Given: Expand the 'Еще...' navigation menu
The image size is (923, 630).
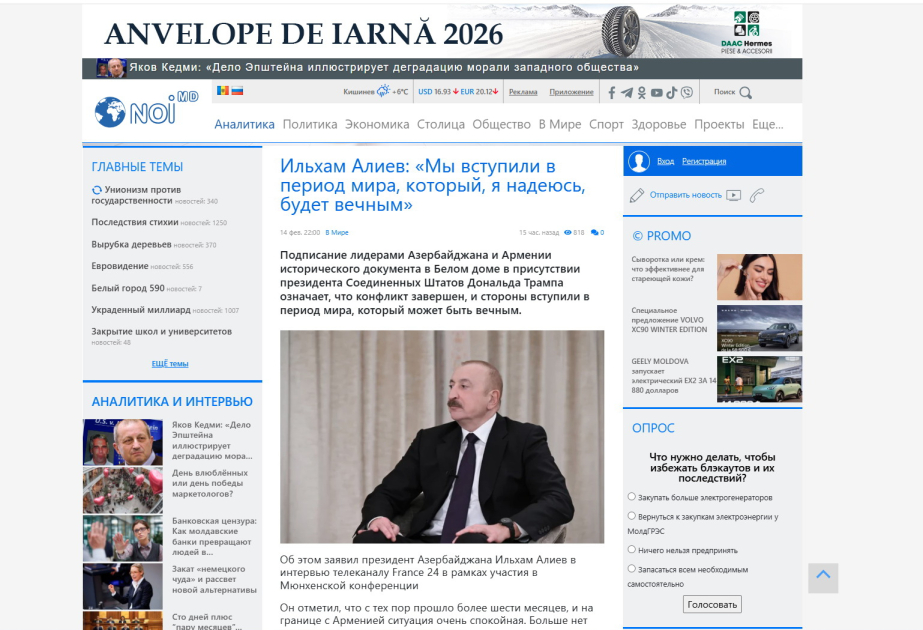Looking at the screenshot, I should pyautogui.click(x=767, y=124).
